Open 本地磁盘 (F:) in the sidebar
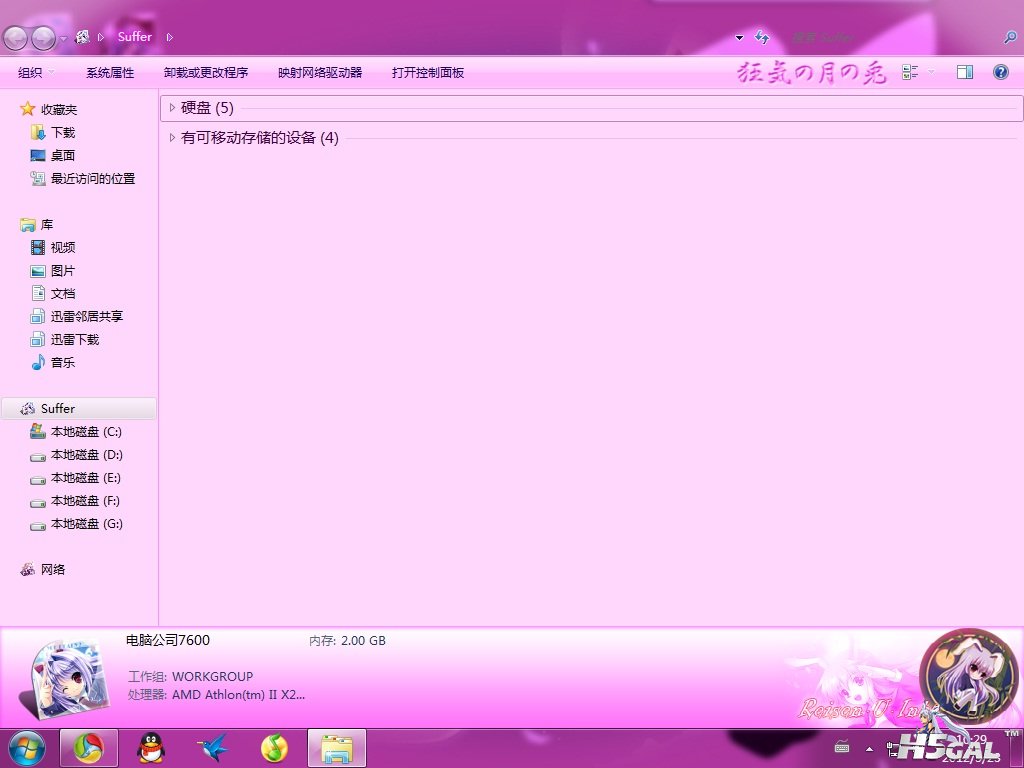 point(86,501)
